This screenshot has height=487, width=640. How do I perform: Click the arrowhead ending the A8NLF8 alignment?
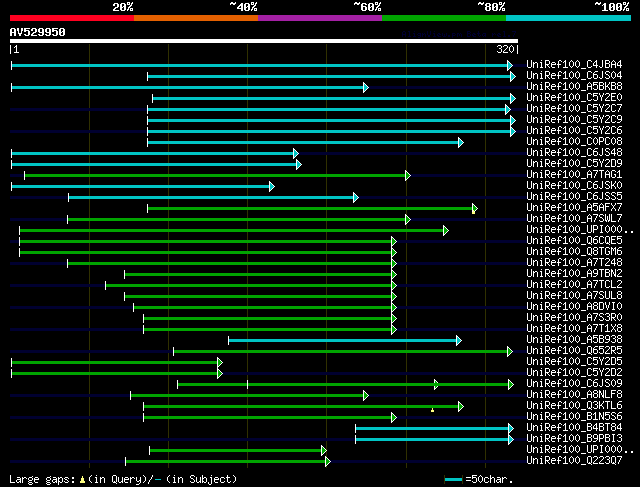[x=366, y=396]
